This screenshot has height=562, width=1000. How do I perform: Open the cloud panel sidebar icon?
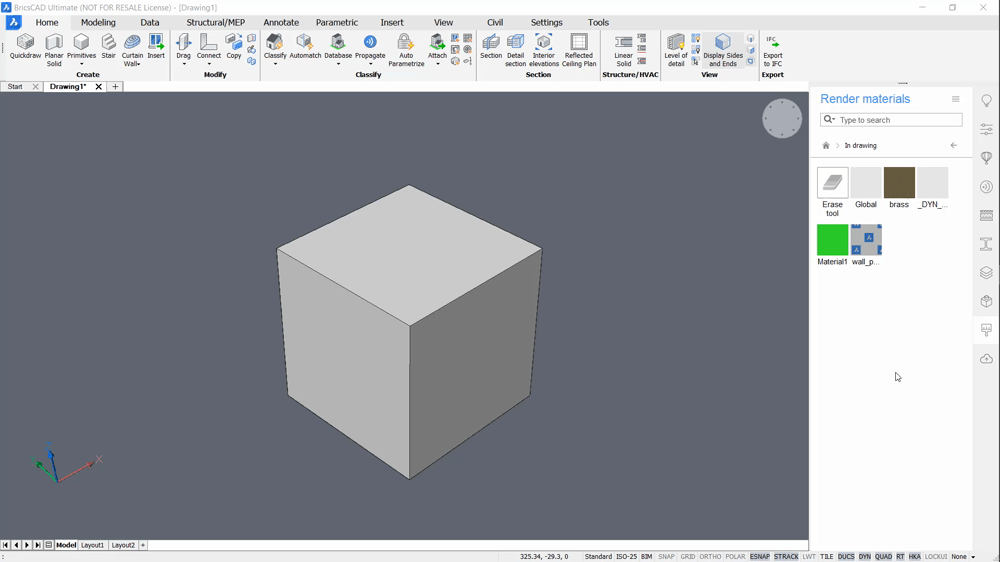click(x=987, y=359)
